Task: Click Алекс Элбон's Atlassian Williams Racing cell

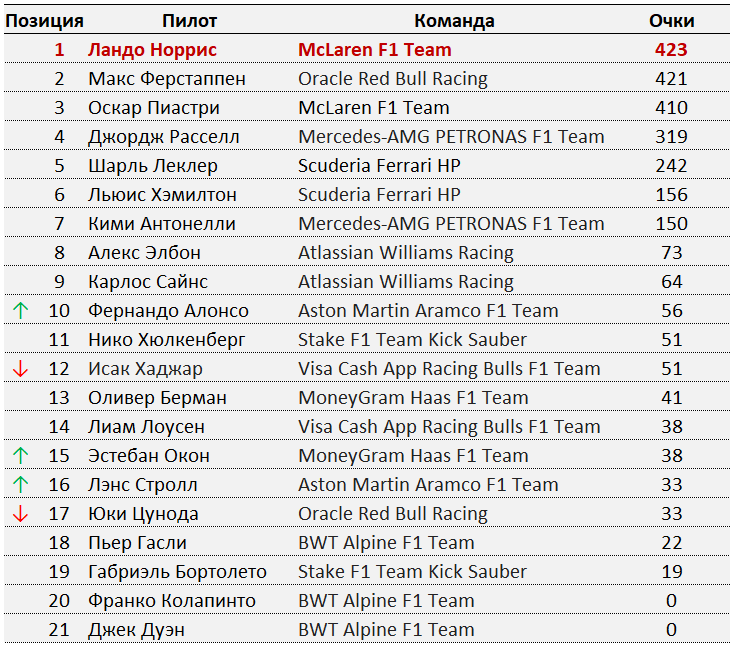Action: pyautogui.click(x=406, y=252)
